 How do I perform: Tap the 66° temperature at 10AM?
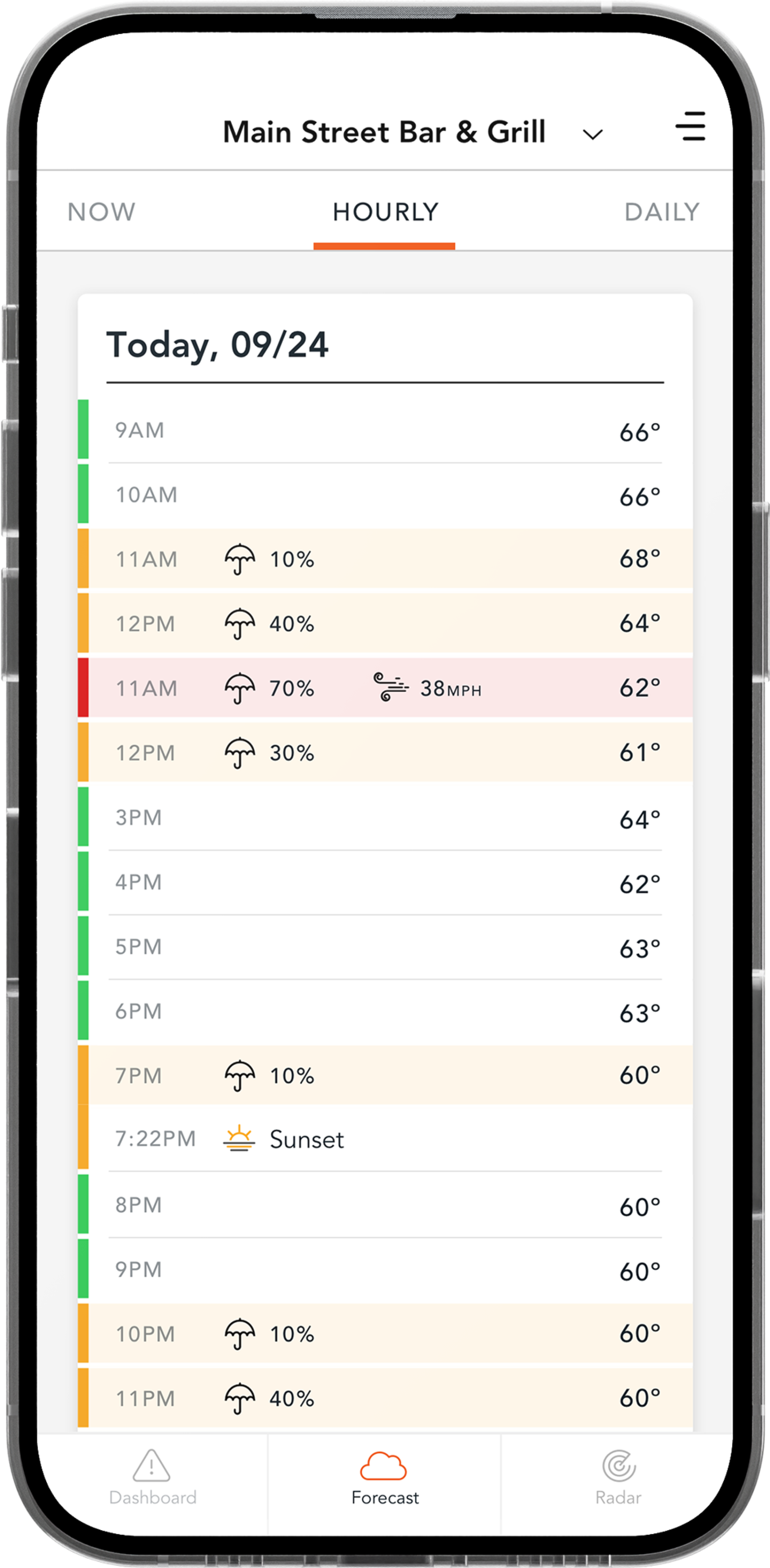pyautogui.click(x=639, y=497)
